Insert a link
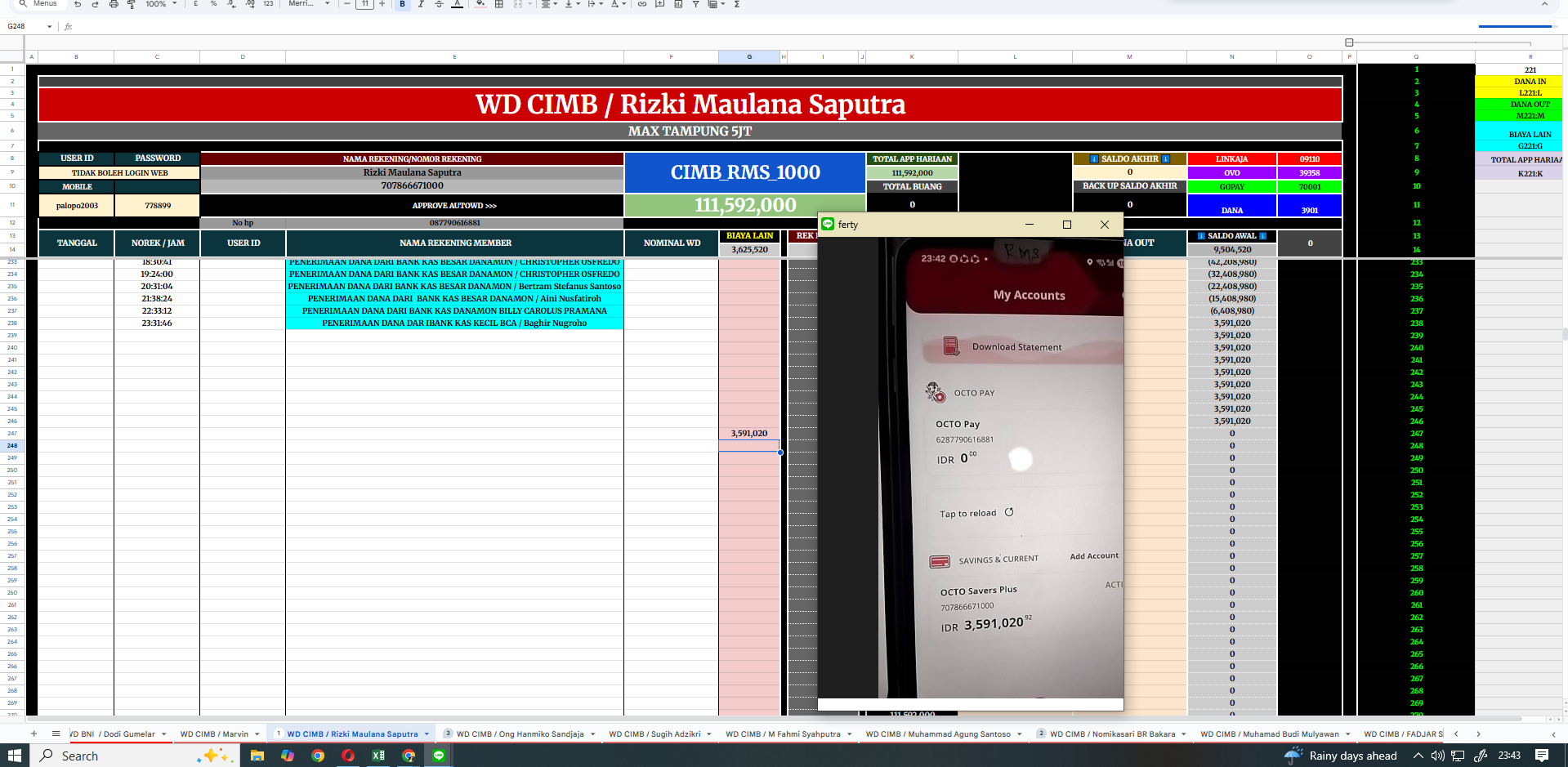The image size is (1568, 767). 642,4
